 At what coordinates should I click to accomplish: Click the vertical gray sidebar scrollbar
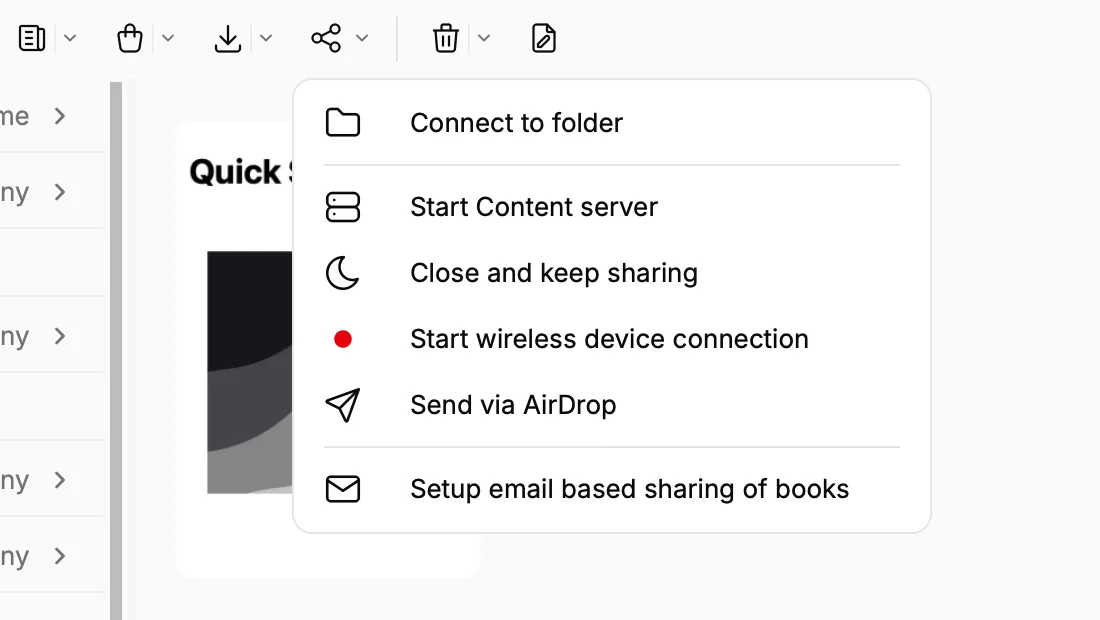116,351
